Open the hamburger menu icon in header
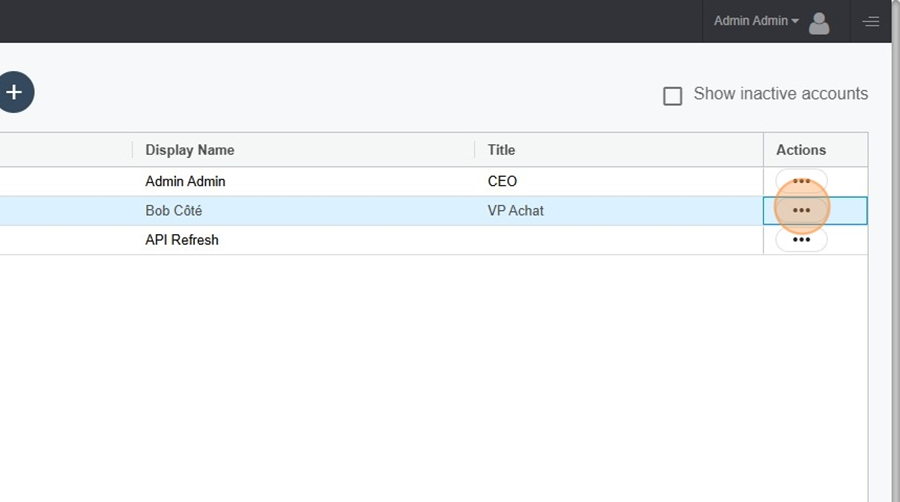The image size is (900, 502). coord(871,22)
